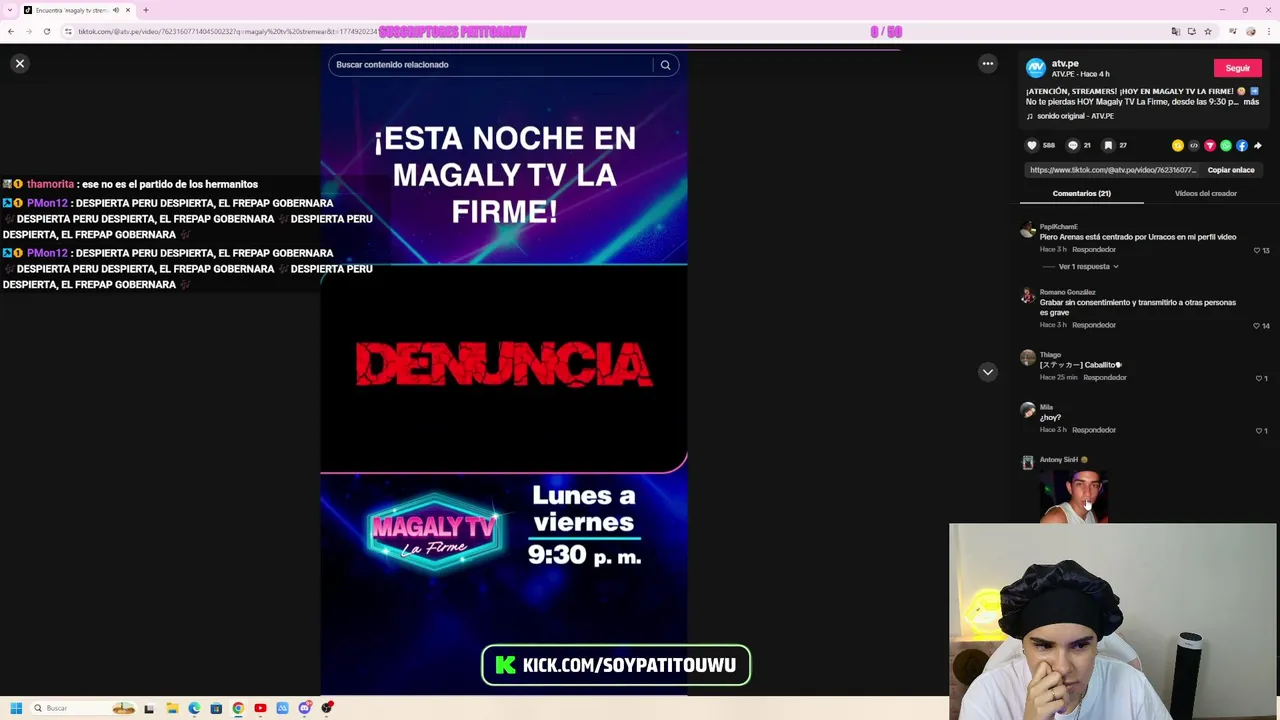This screenshot has width=1280, height=720.
Task: Open YouTube app from taskbar
Action: 260,708
